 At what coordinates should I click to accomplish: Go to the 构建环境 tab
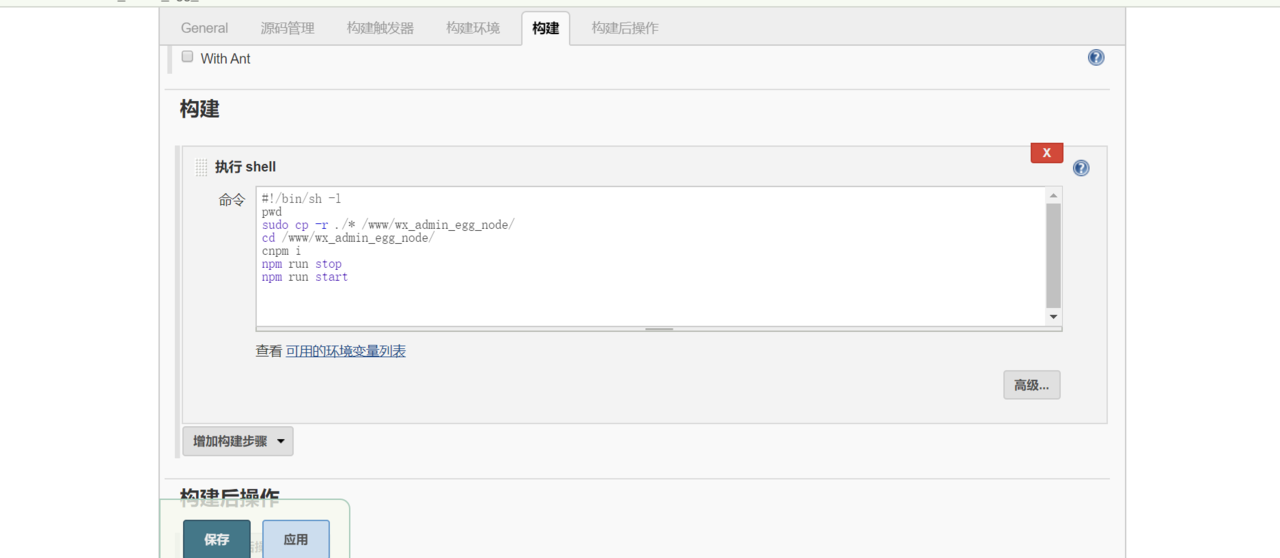[472, 28]
